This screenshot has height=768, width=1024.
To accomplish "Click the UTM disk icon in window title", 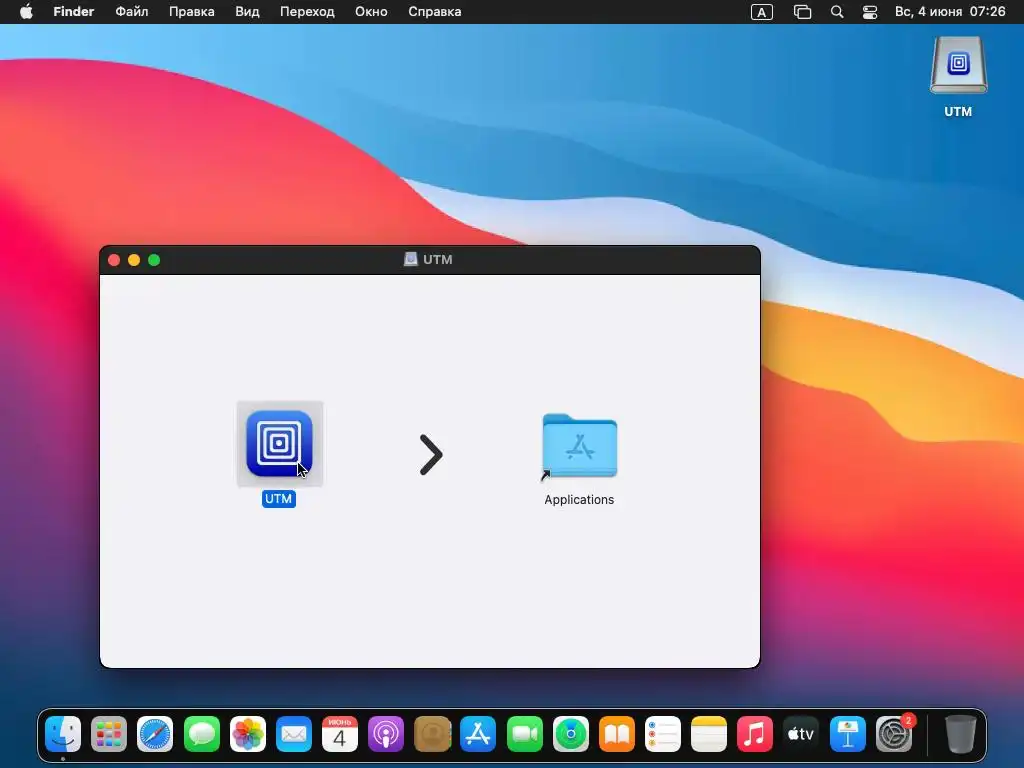I will click(410, 259).
